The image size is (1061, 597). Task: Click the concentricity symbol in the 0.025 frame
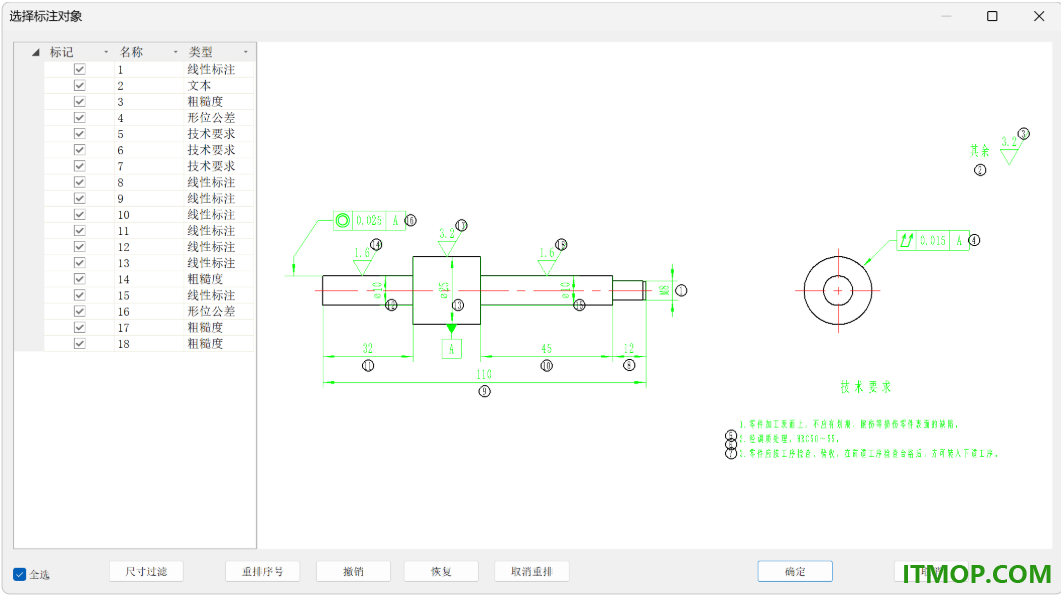(342, 221)
